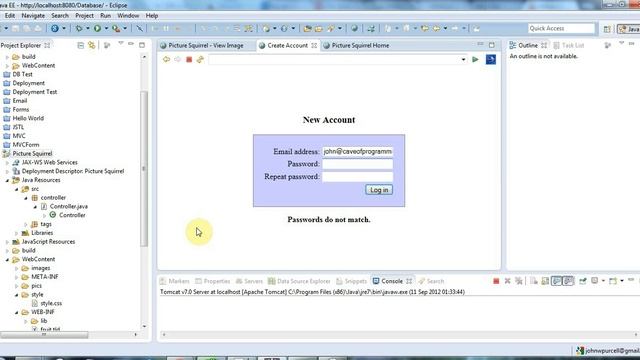Open the Edit menu
Viewport: 640px width, 360px height.
pyautogui.click(x=10, y=16)
